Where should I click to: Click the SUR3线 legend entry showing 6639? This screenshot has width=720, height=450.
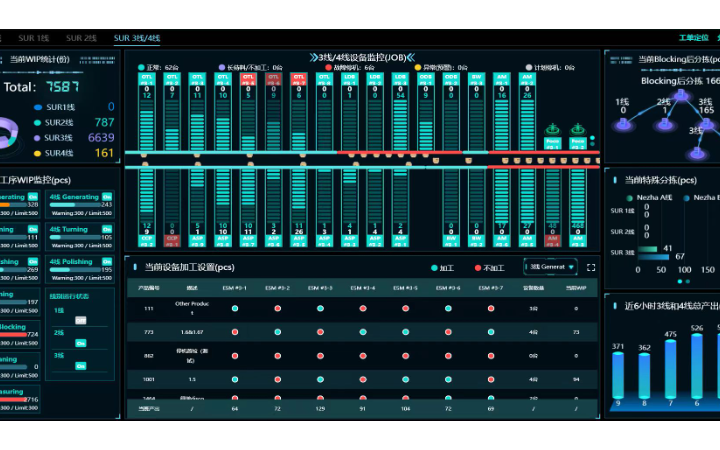tap(74, 138)
